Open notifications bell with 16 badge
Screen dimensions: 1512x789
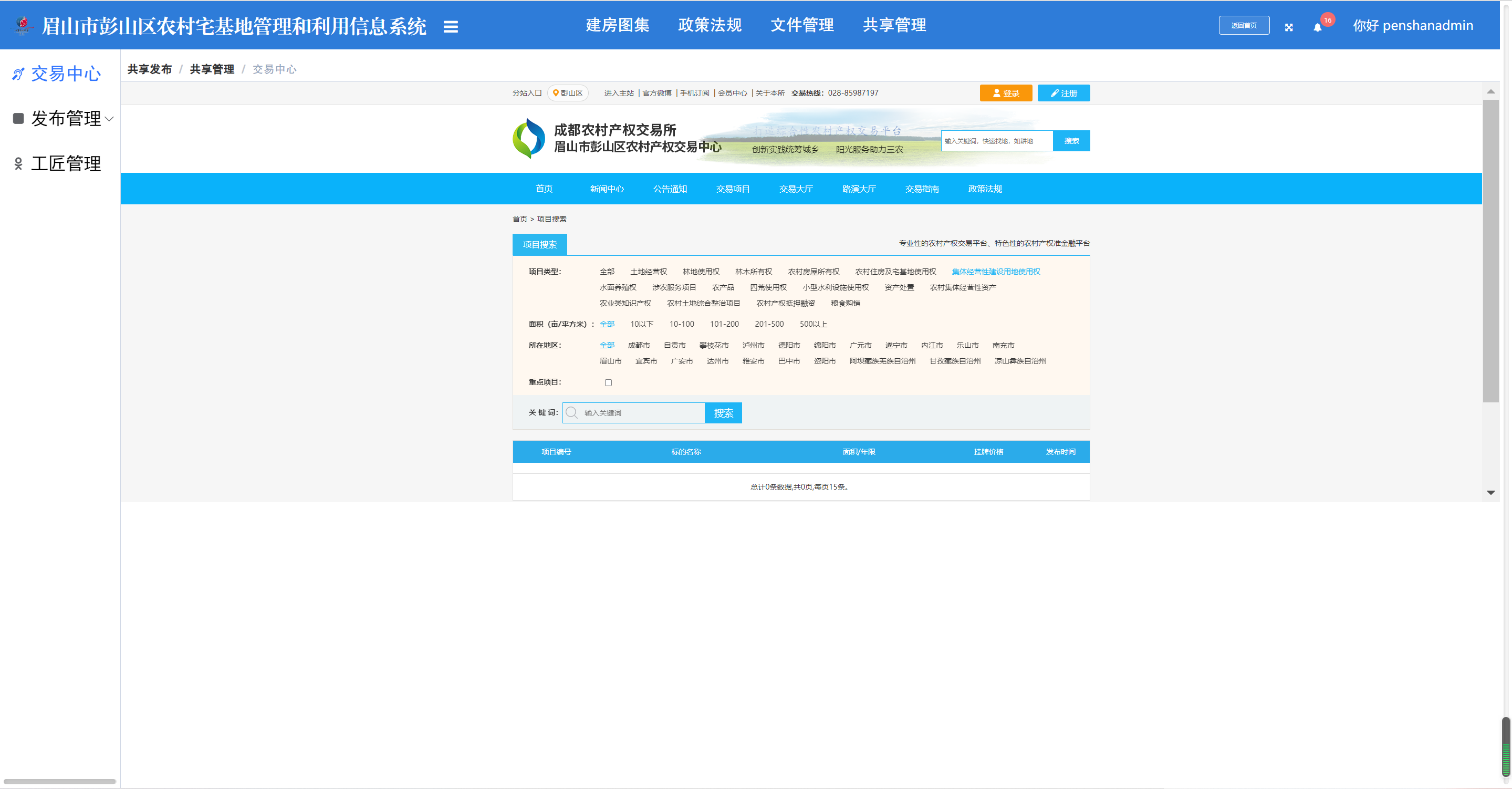1318,27
